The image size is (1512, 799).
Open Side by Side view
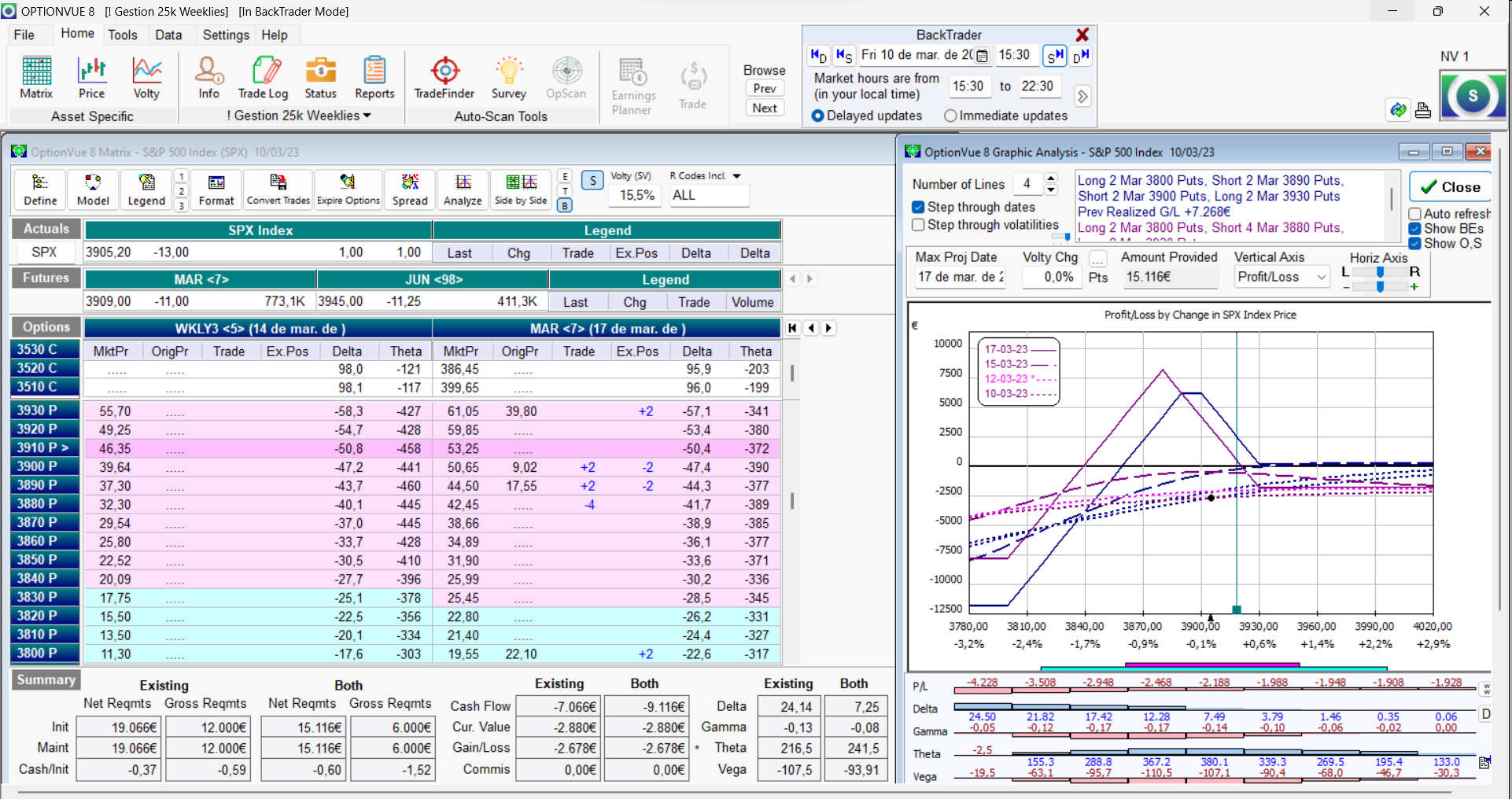(x=521, y=190)
